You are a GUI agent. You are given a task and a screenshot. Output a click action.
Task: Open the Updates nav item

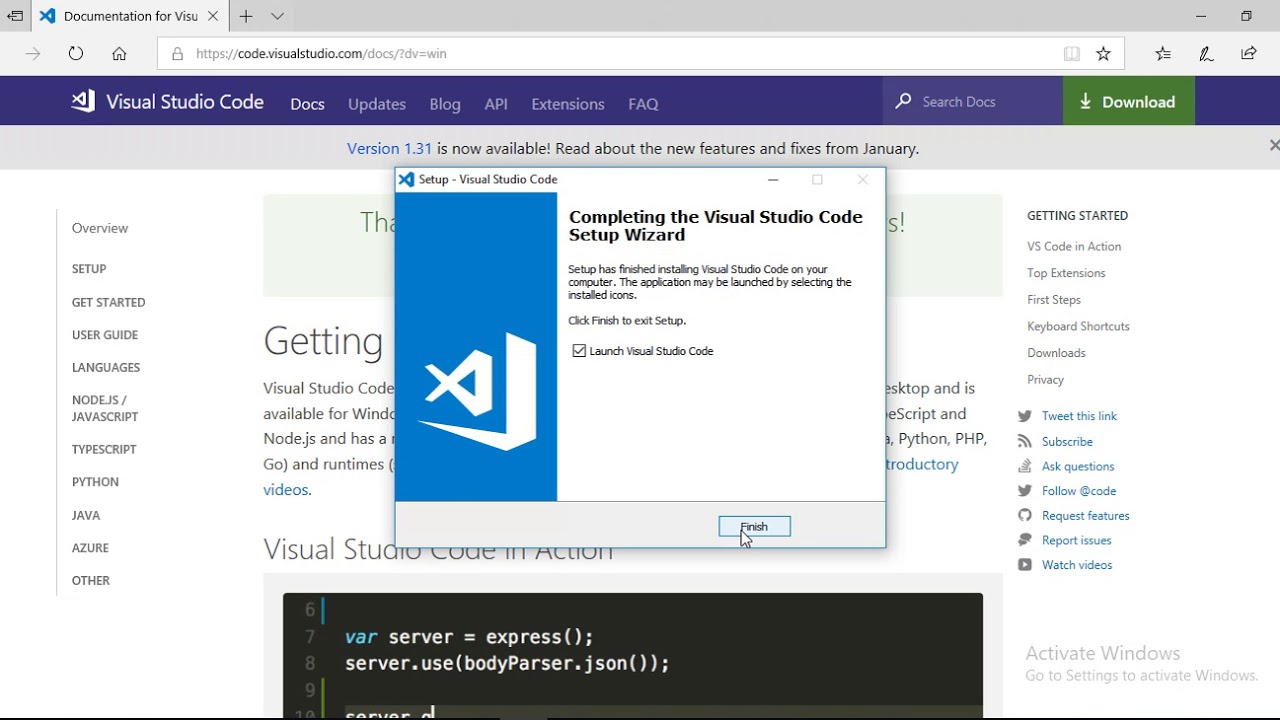click(377, 104)
